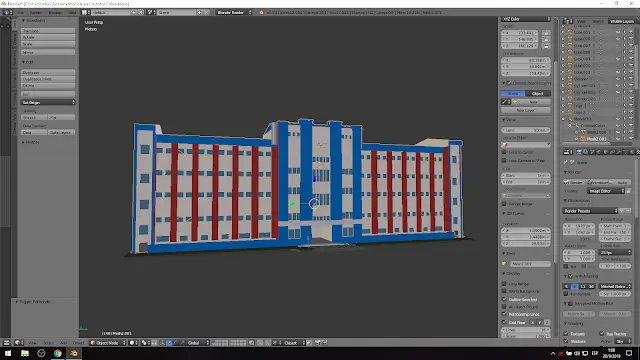Image resolution: width=640 pixels, height=360 pixels.
Task: Open Blender from the Windows taskbar
Action: point(74,353)
